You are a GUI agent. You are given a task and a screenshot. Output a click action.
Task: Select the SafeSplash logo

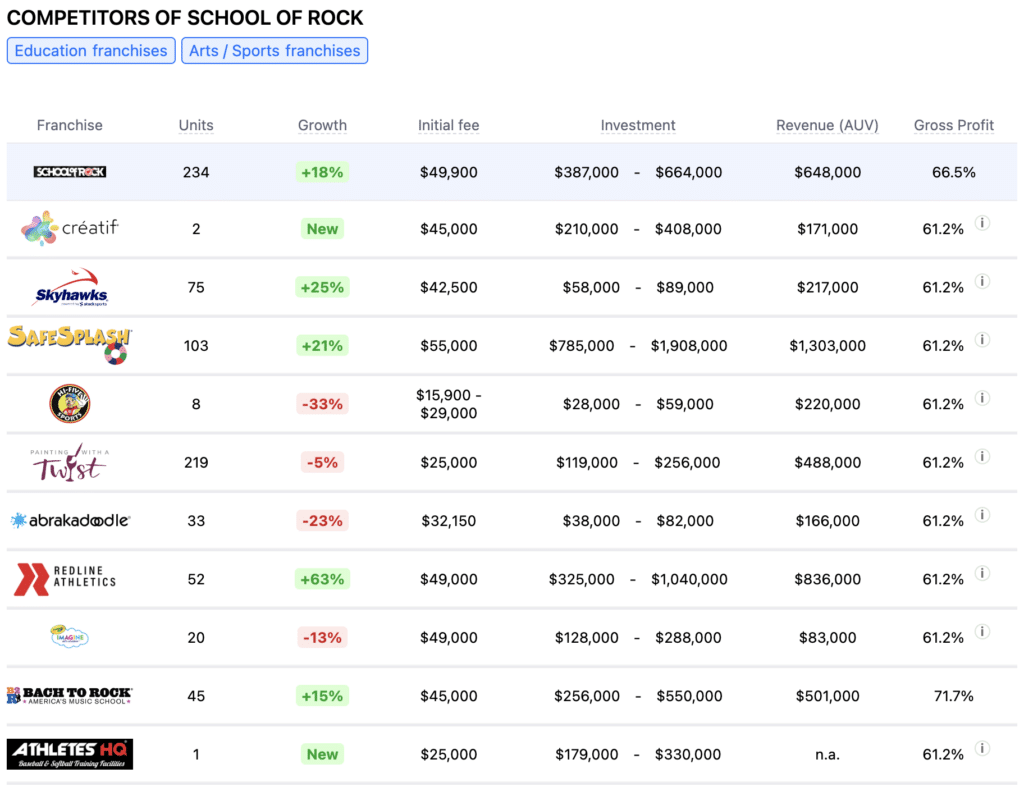70,345
